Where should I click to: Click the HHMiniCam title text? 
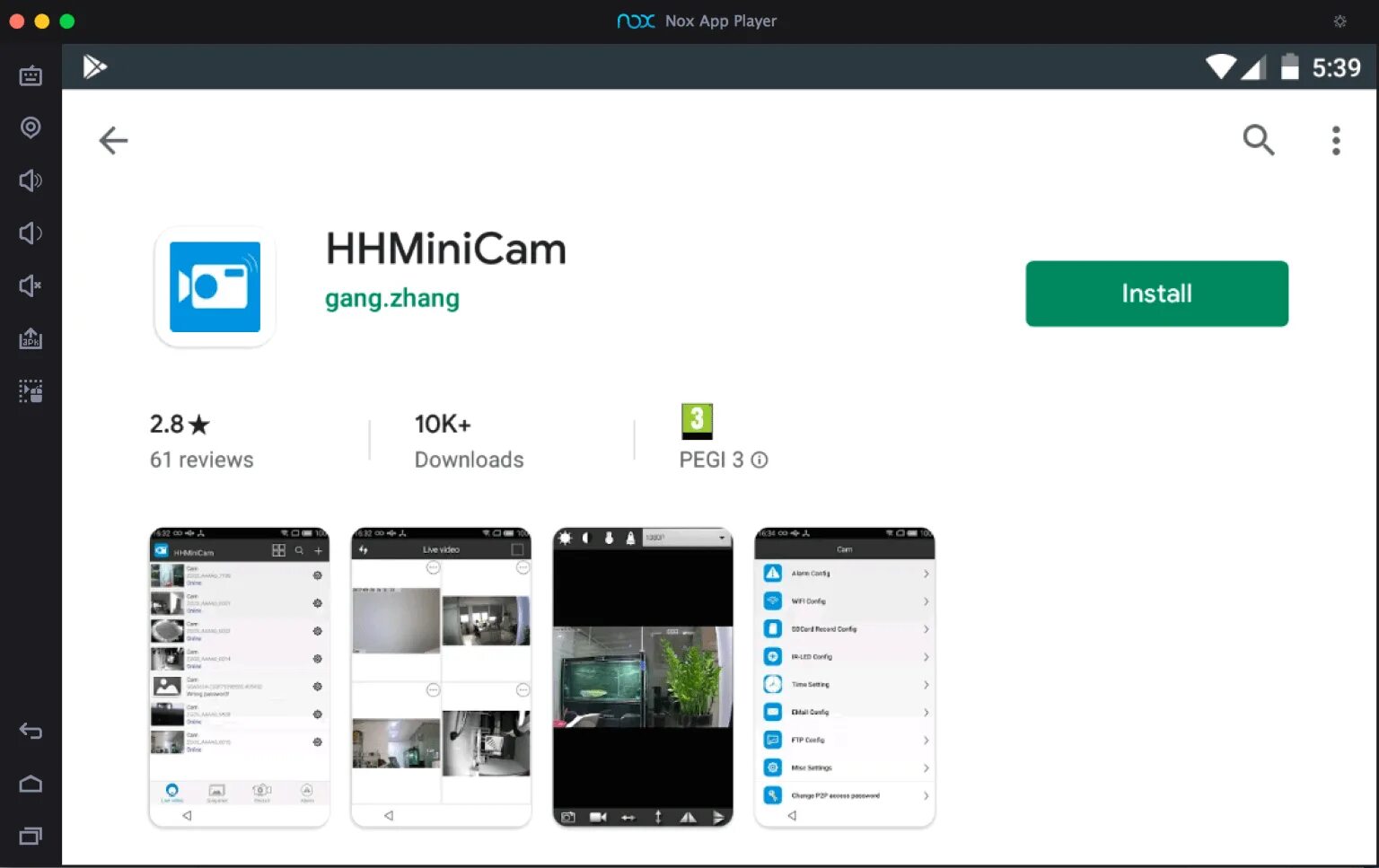pos(446,249)
